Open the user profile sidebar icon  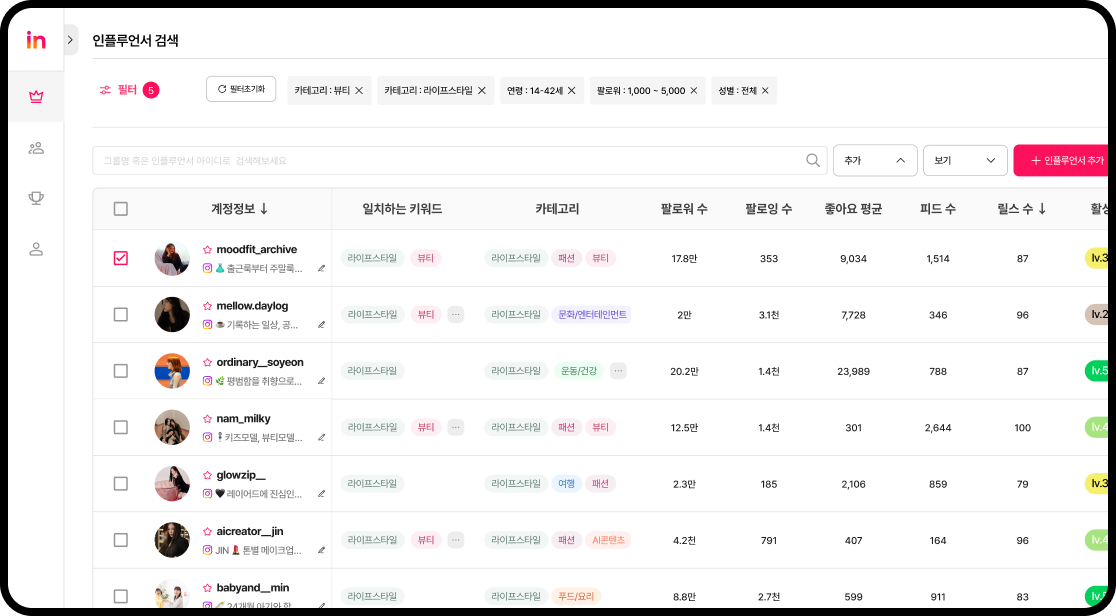pyautogui.click(x=36, y=249)
